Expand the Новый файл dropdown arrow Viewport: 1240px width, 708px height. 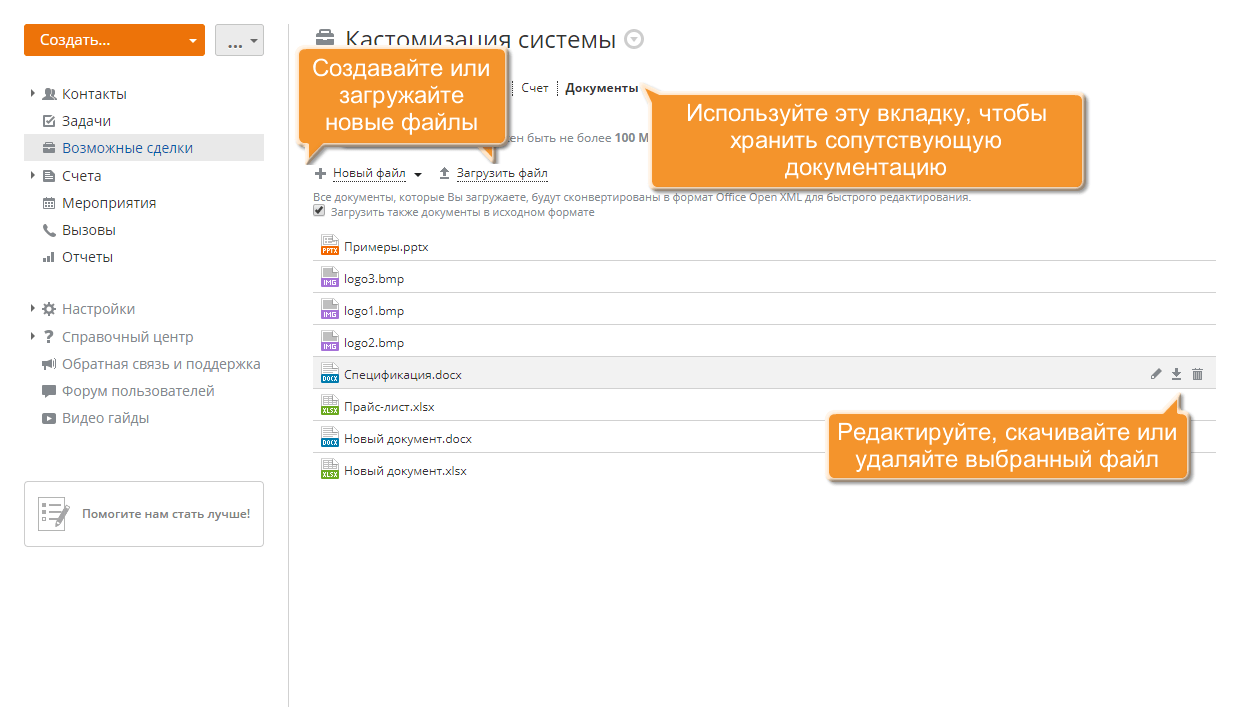point(418,175)
